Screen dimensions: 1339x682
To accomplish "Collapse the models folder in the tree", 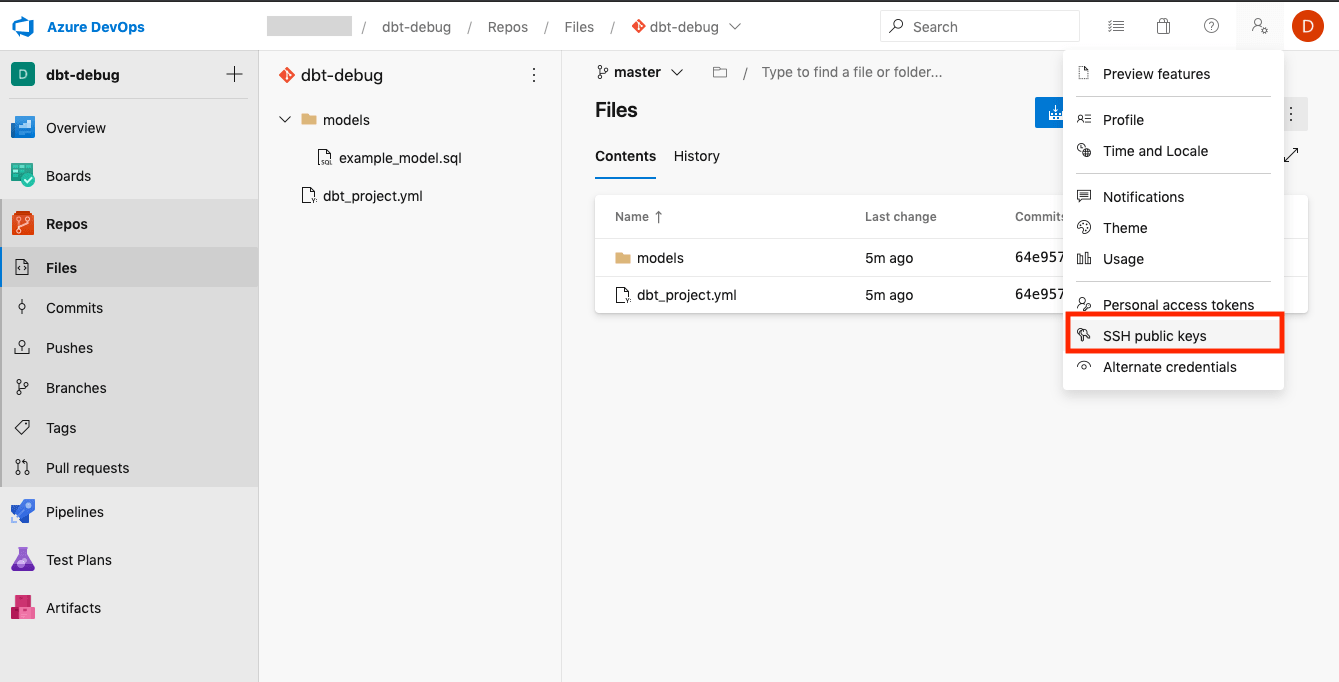I will [285, 119].
